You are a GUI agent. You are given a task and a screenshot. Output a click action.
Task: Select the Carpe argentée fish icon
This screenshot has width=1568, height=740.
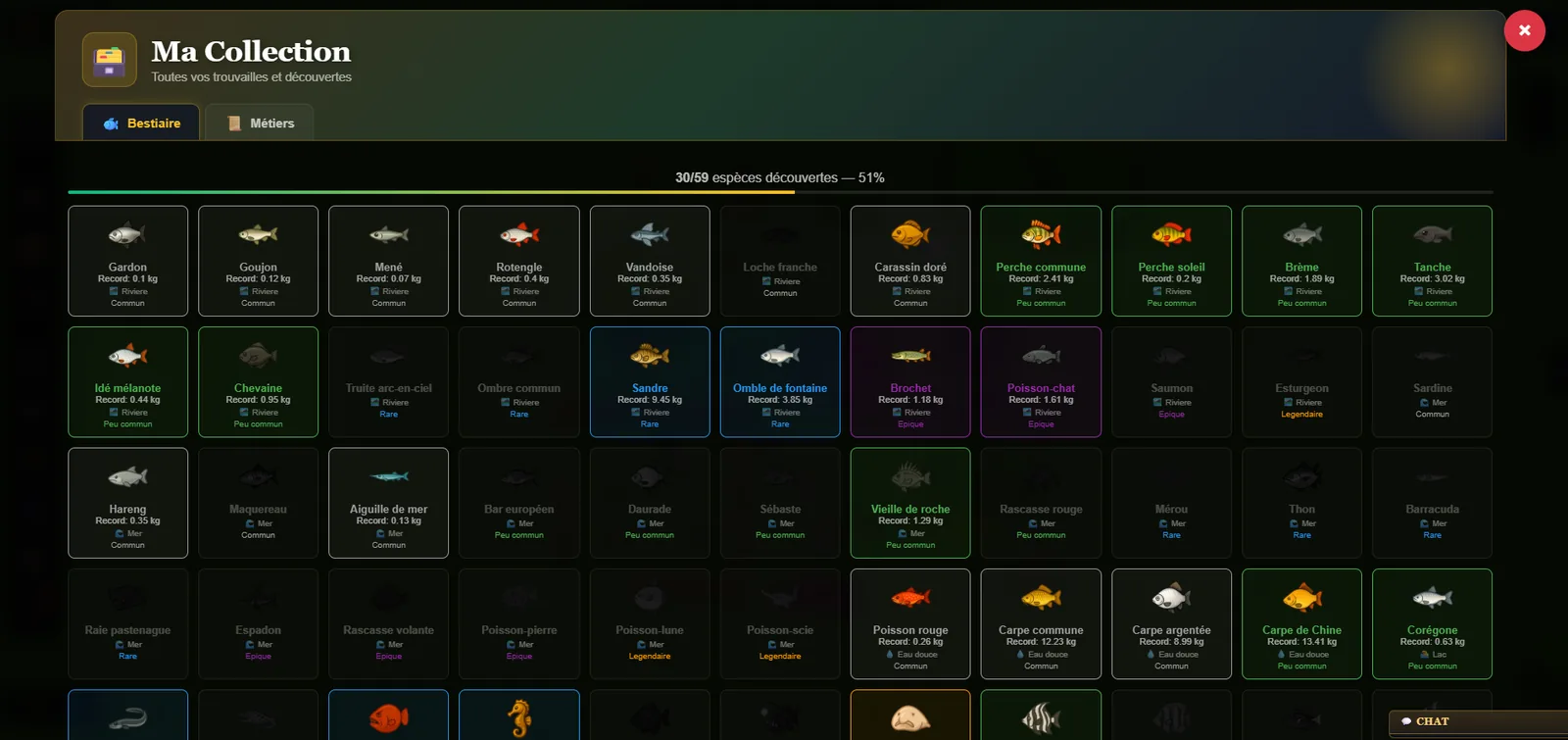[x=1171, y=598]
